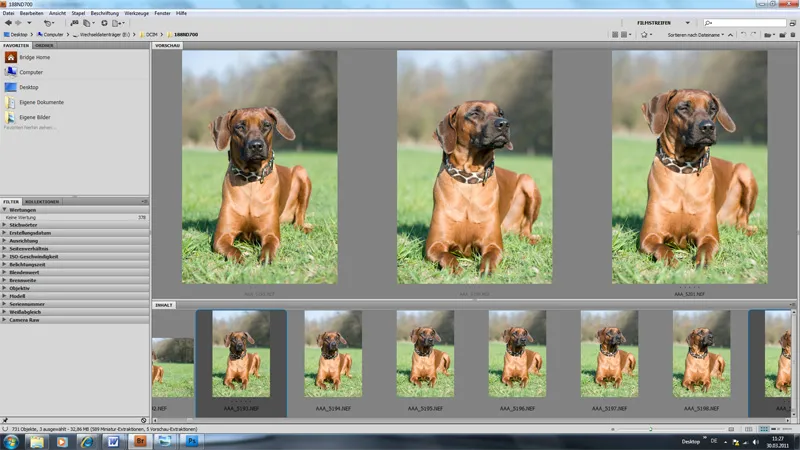Expand the Blendenwert filter section
Viewport: 800px width, 450px height.
5,272
